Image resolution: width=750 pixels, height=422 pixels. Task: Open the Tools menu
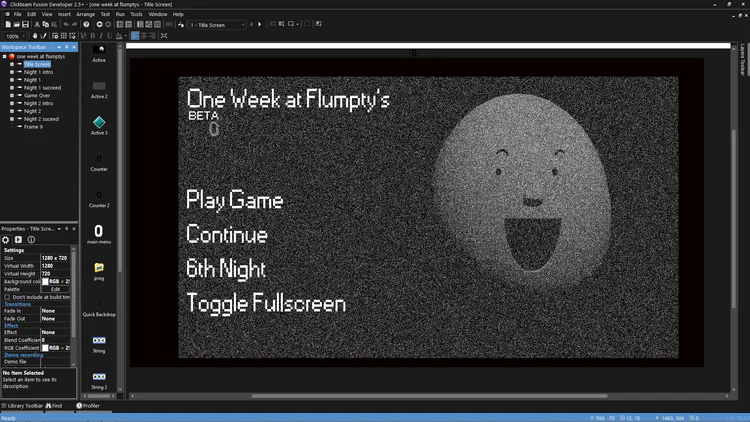tap(136, 14)
